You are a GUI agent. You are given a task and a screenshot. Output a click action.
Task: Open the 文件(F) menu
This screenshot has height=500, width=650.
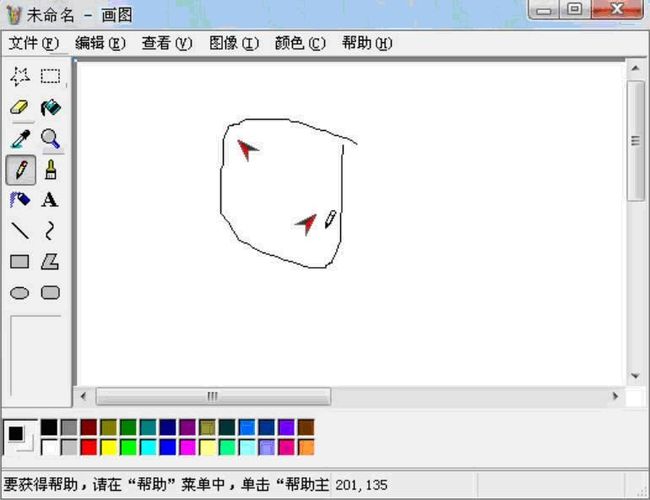coord(34,43)
